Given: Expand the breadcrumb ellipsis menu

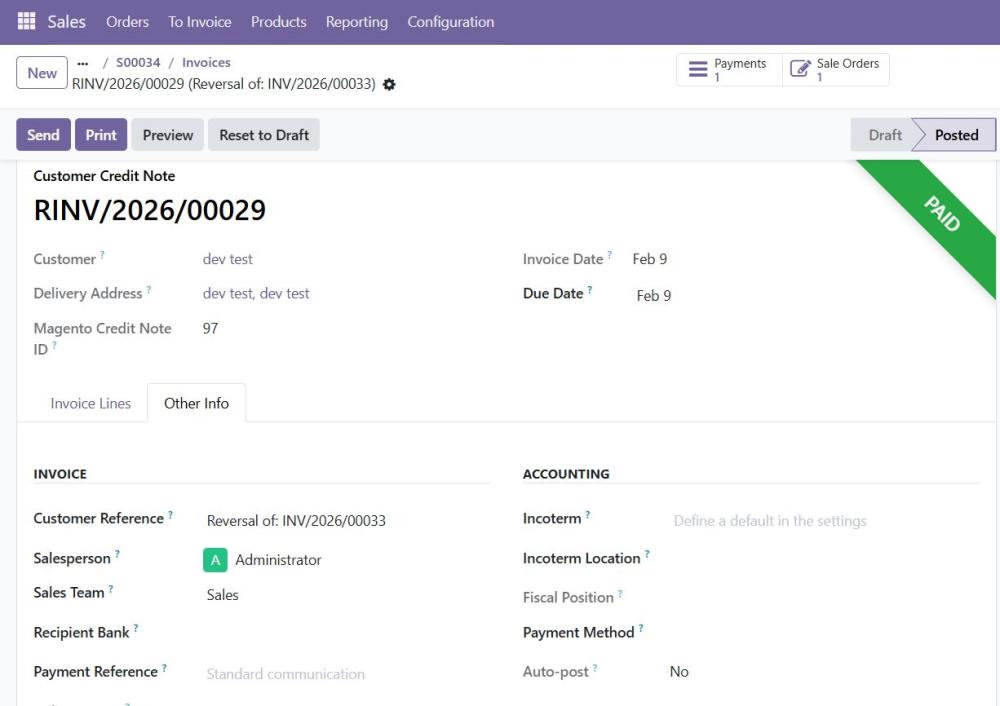Looking at the screenshot, I should coord(82,61).
